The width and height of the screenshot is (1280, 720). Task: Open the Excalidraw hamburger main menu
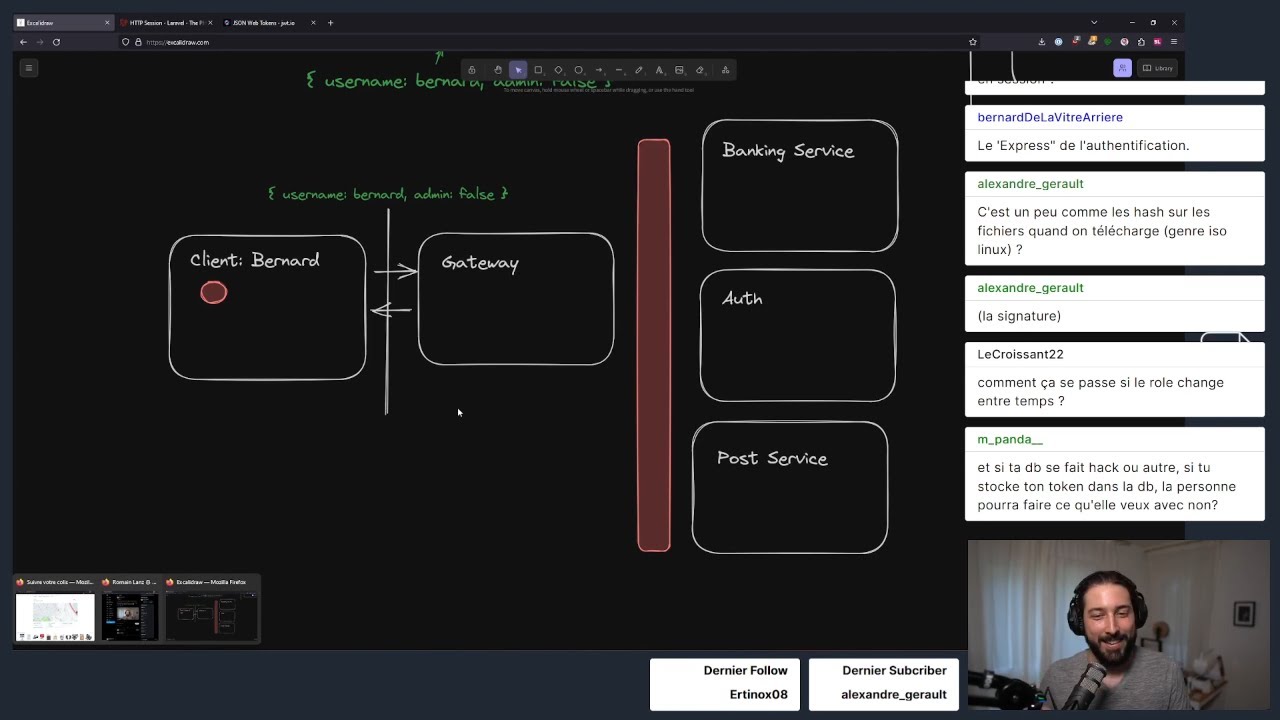pos(28,68)
